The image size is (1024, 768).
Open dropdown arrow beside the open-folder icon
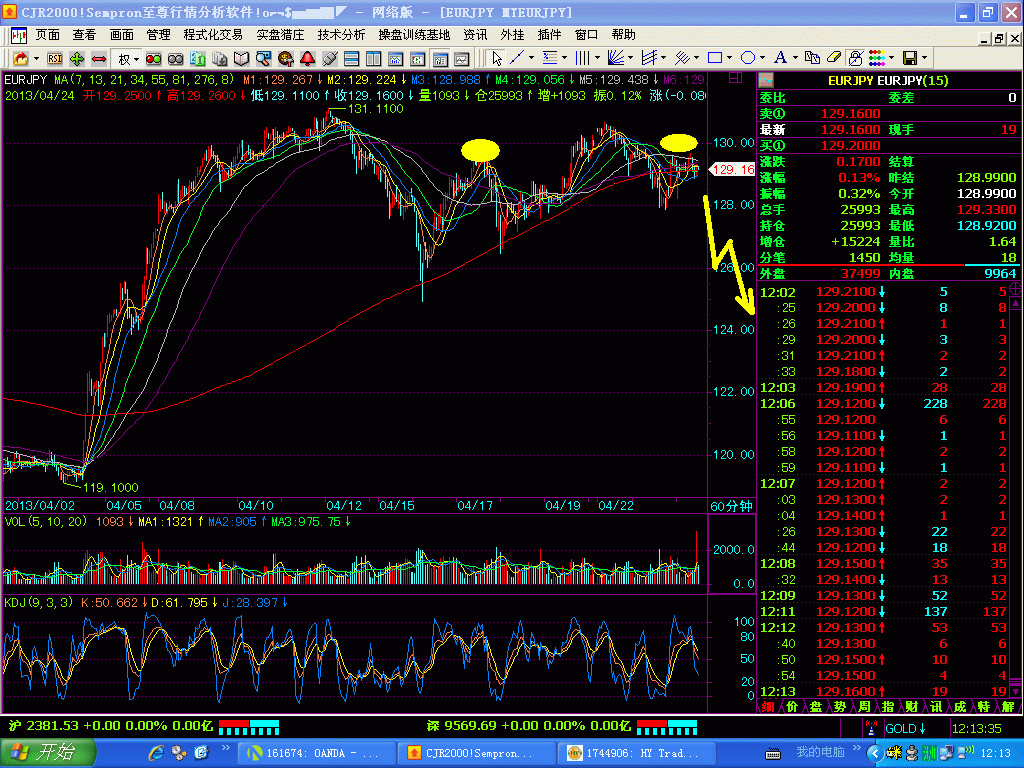pos(36,59)
